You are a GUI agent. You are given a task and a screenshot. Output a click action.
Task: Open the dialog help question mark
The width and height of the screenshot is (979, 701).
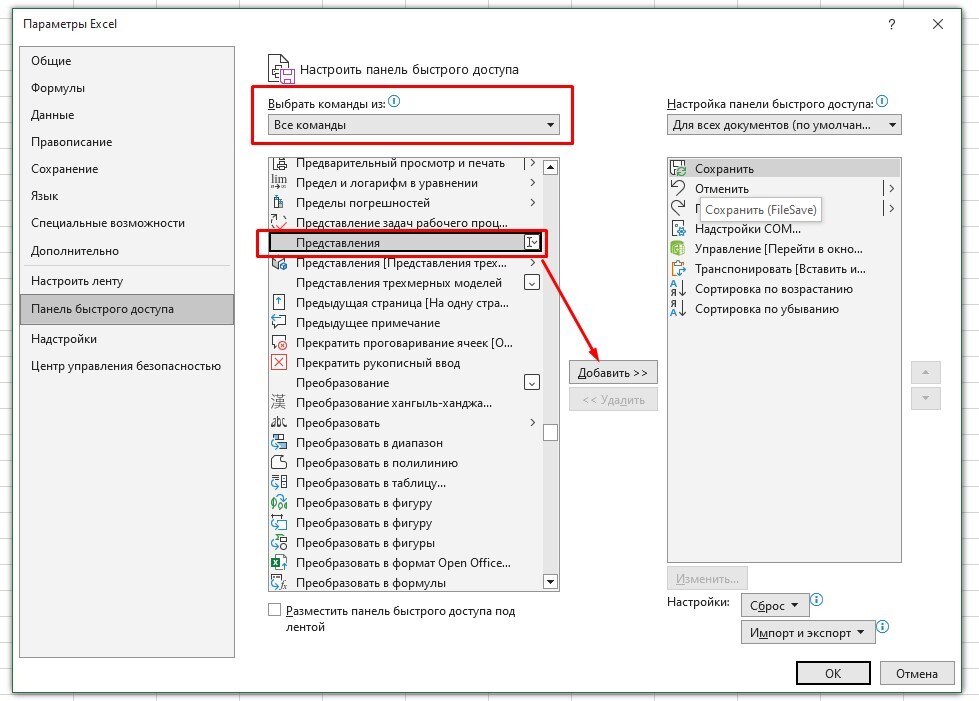point(892,24)
